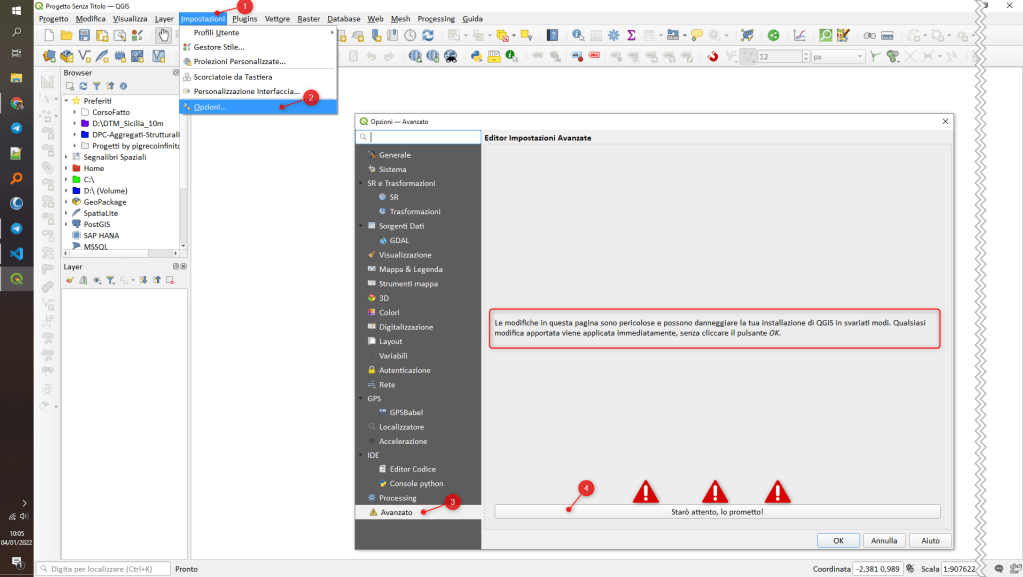This screenshot has height=577, width=1023.
Task: Click the snapping magnet icon
Action: tap(713, 56)
